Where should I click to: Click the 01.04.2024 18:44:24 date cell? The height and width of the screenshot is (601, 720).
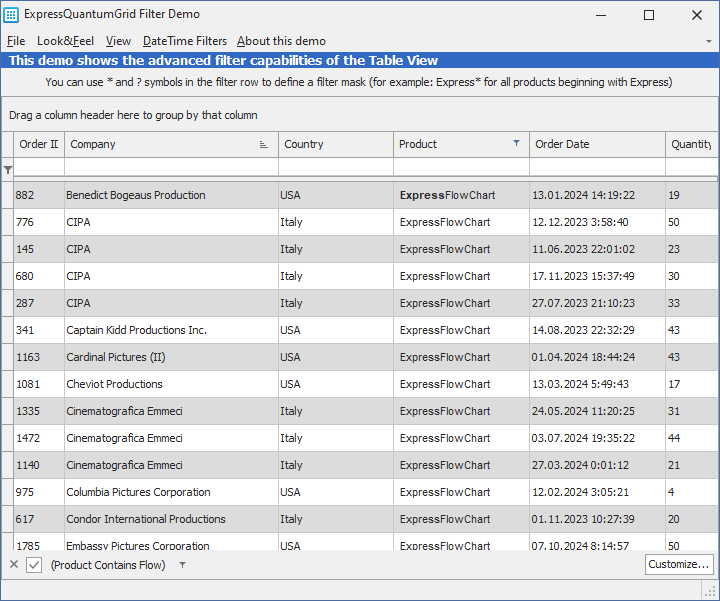coord(597,357)
